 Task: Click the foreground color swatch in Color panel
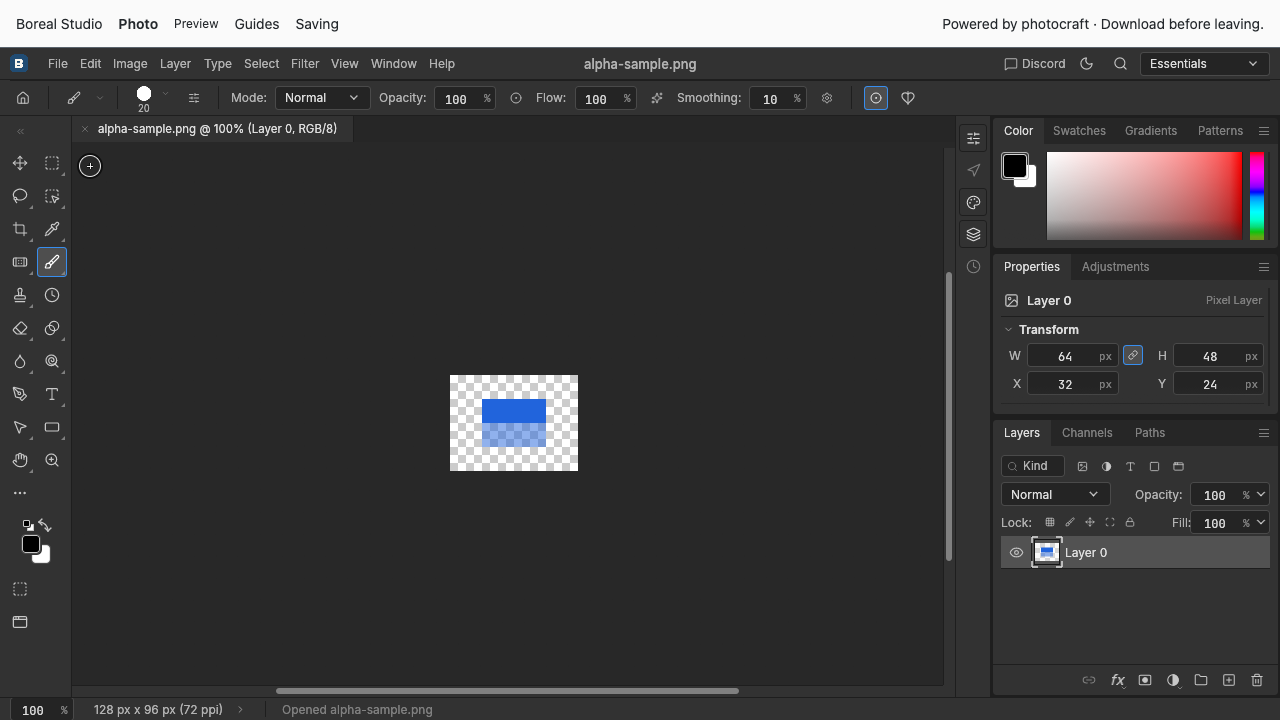[x=1015, y=166]
